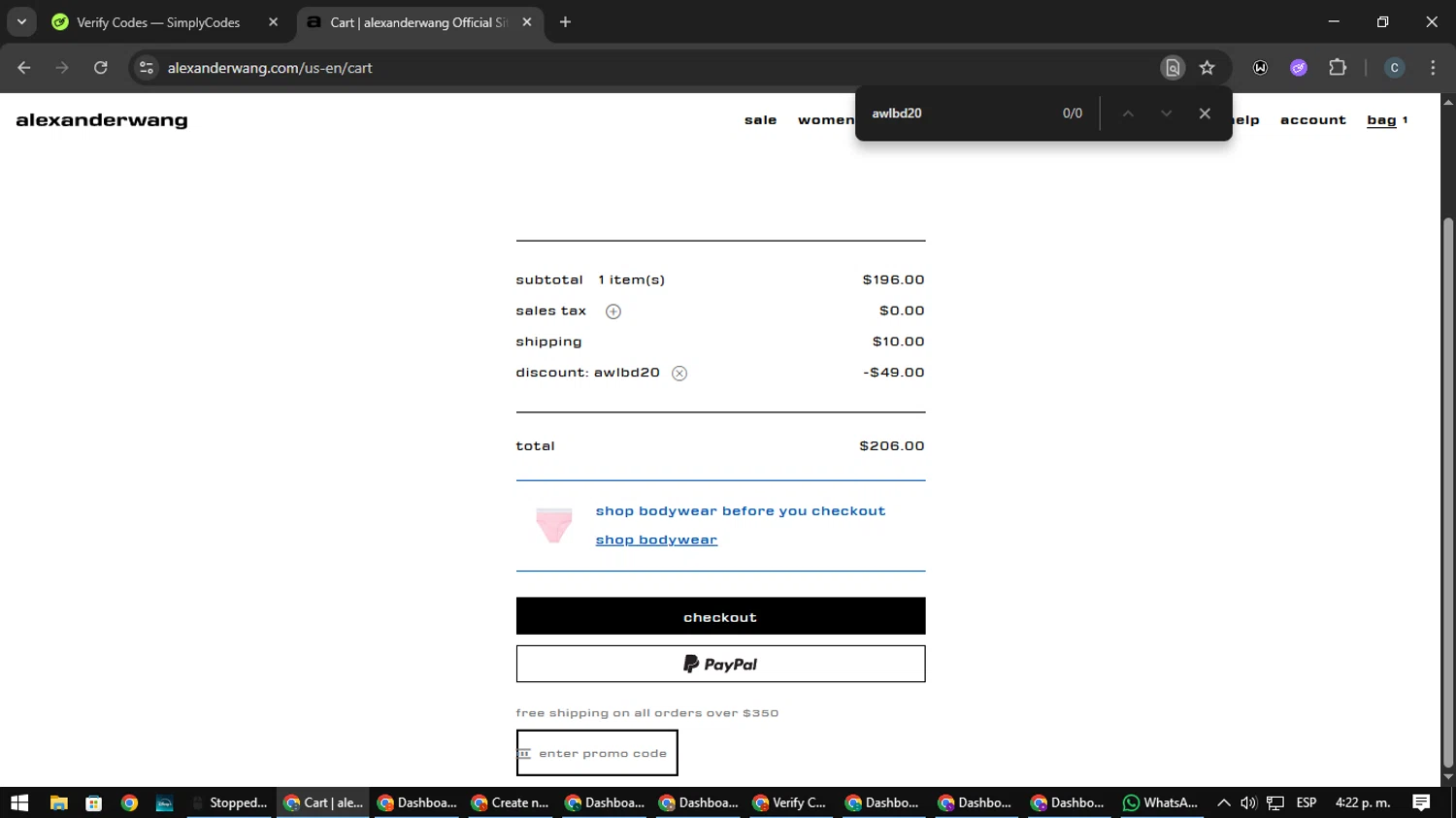Image resolution: width=1456 pixels, height=818 pixels.
Task: Click the enter promo code field
Action: [x=597, y=753]
